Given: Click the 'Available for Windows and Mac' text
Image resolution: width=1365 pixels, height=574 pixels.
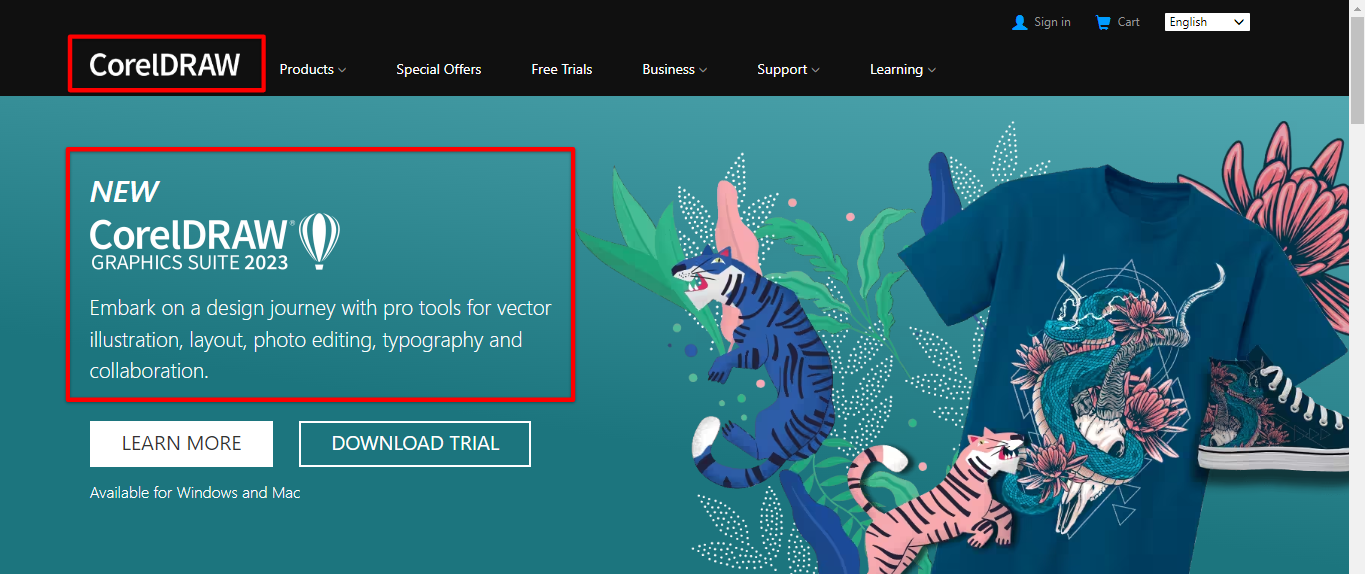Looking at the screenshot, I should click(195, 493).
